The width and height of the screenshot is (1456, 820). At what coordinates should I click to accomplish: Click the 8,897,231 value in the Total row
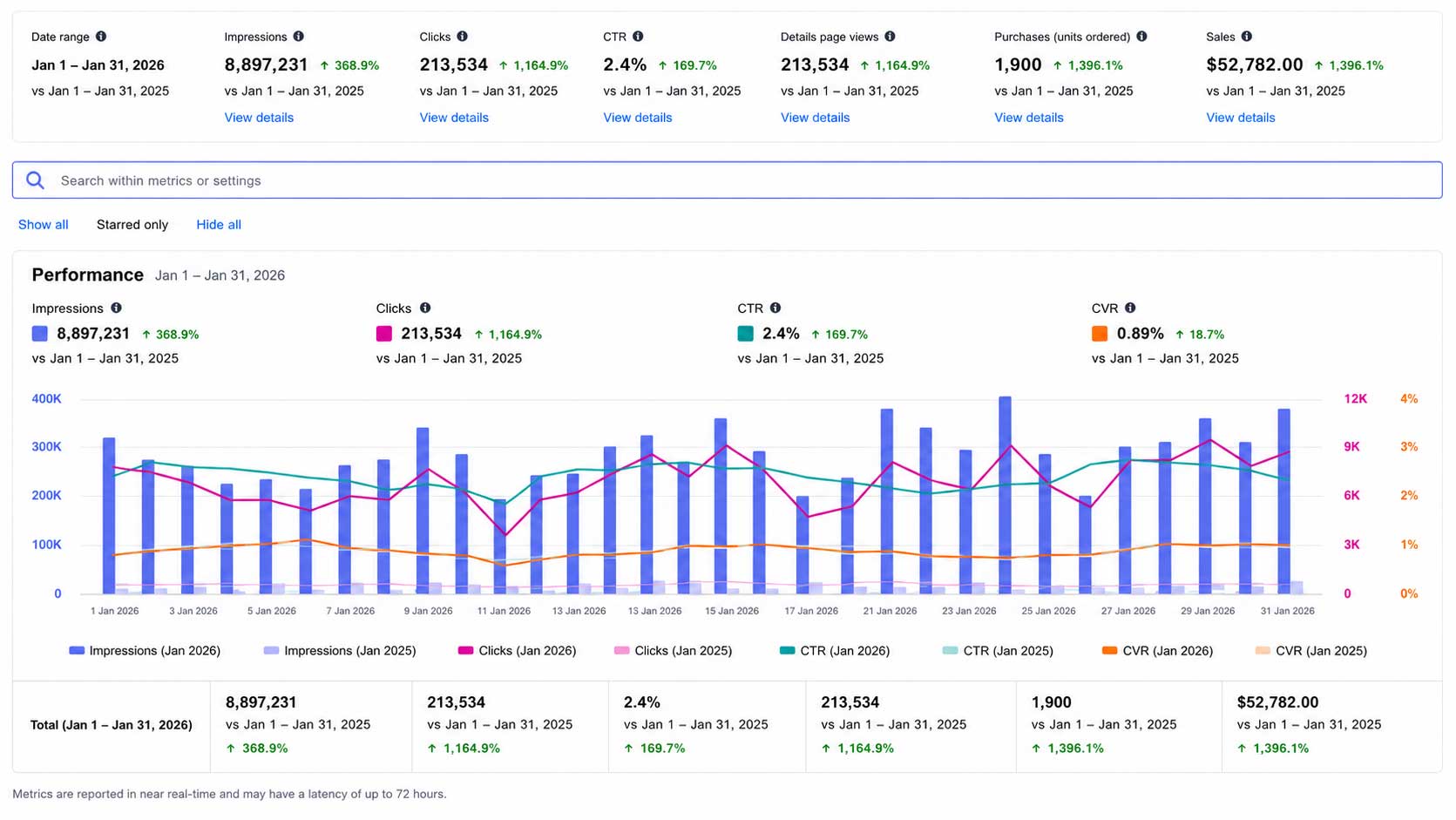(x=261, y=702)
